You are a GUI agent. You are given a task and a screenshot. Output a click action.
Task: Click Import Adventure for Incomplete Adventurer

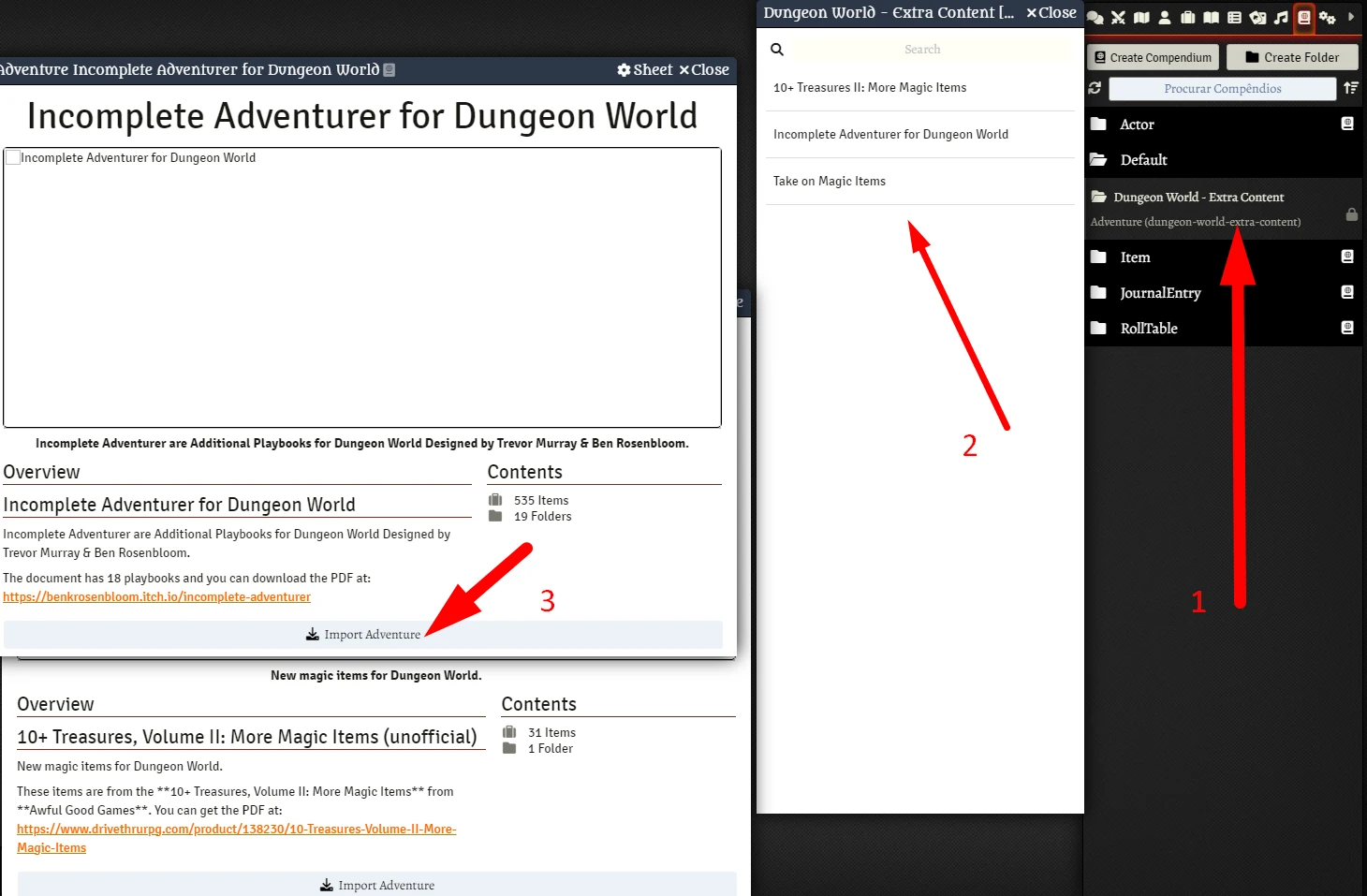point(363,635)
